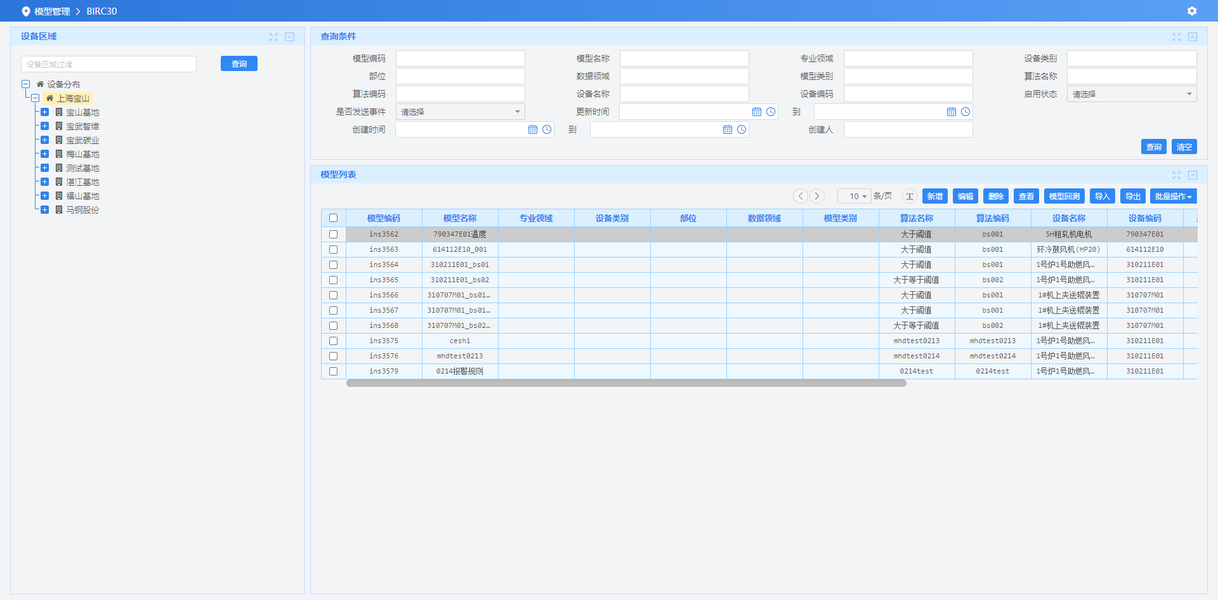Maximize the 模型列表 panel with its fullscreen icon
1218x600 pixels.
click(1177, 175)
